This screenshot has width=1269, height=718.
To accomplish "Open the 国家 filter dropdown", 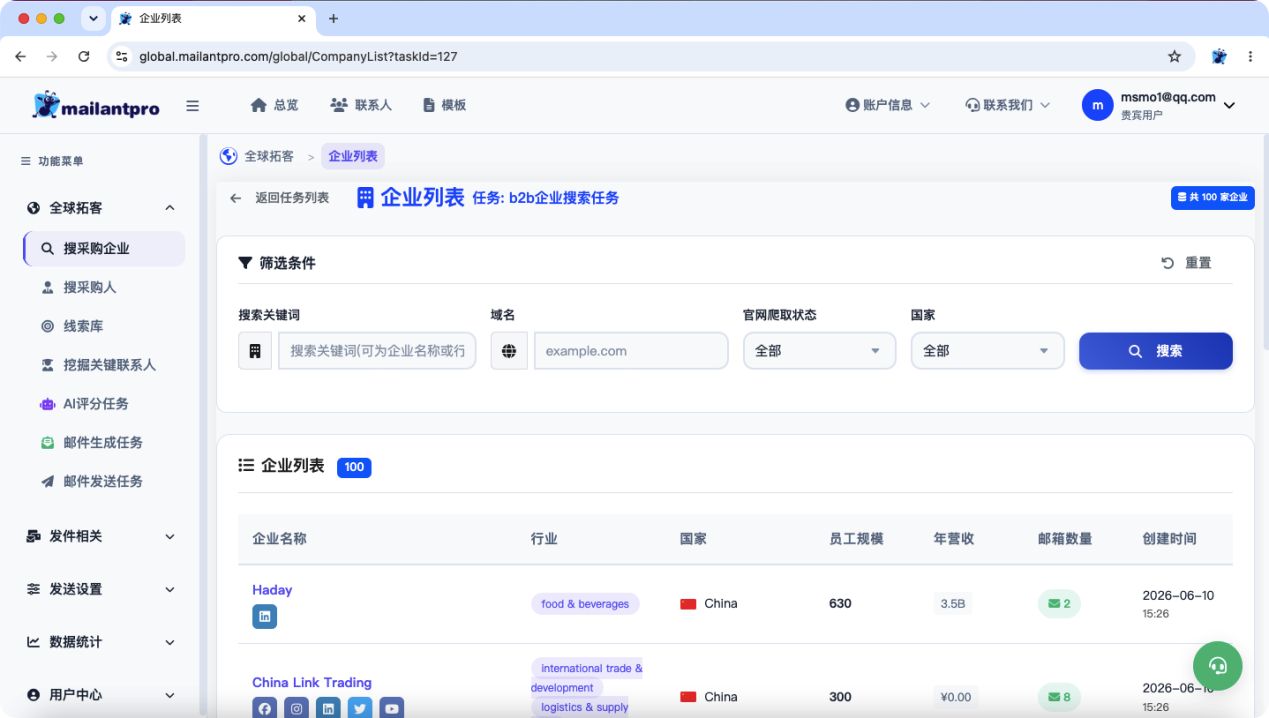I will tap(987, 351).
